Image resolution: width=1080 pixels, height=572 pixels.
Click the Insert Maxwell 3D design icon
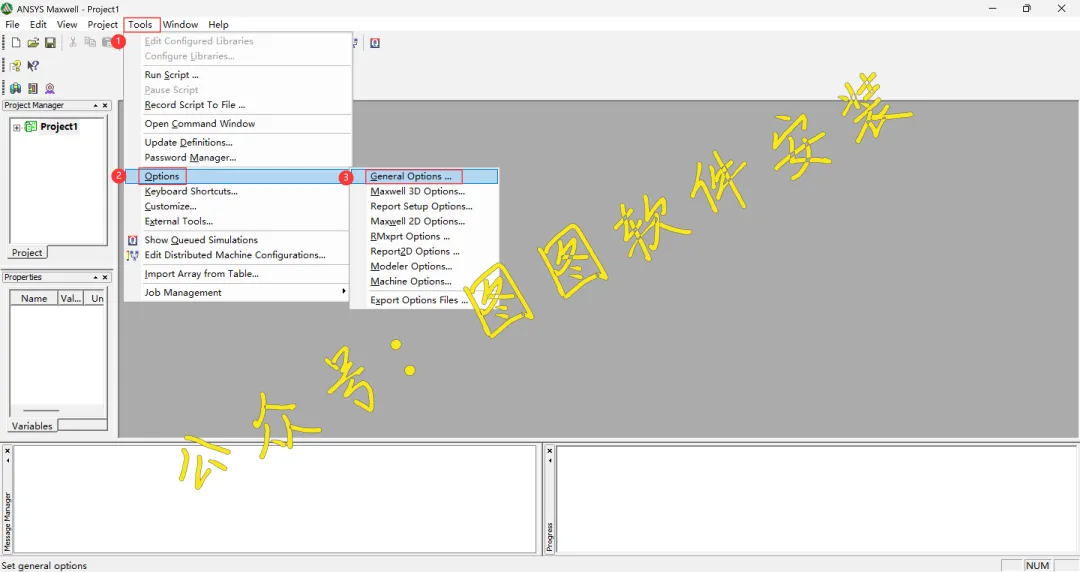(x=15, y=88)
